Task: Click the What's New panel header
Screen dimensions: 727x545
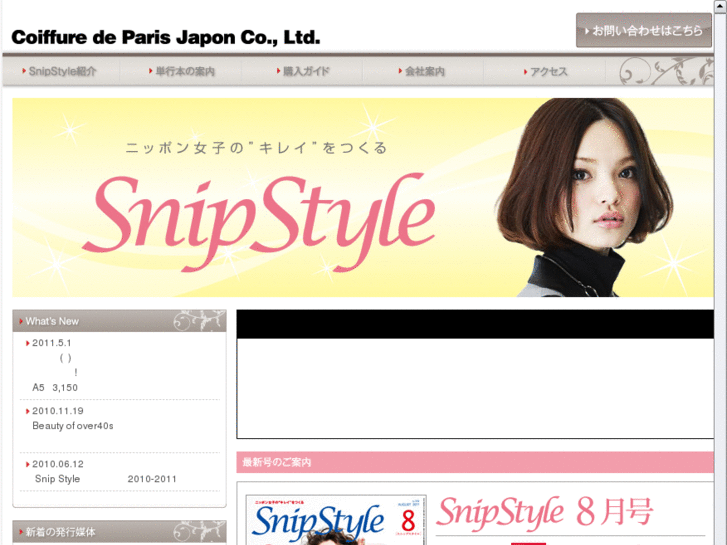Action: point(120,321)
